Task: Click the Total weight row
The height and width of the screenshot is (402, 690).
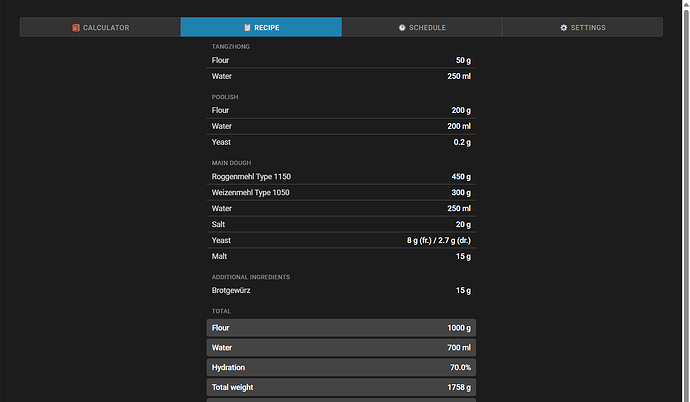Action: [340, 386]
